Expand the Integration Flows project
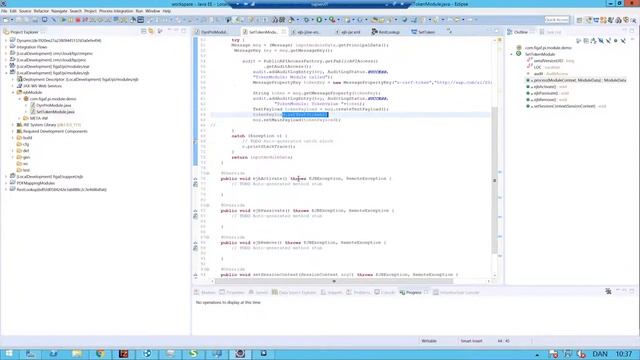 [x=6, y=47]
